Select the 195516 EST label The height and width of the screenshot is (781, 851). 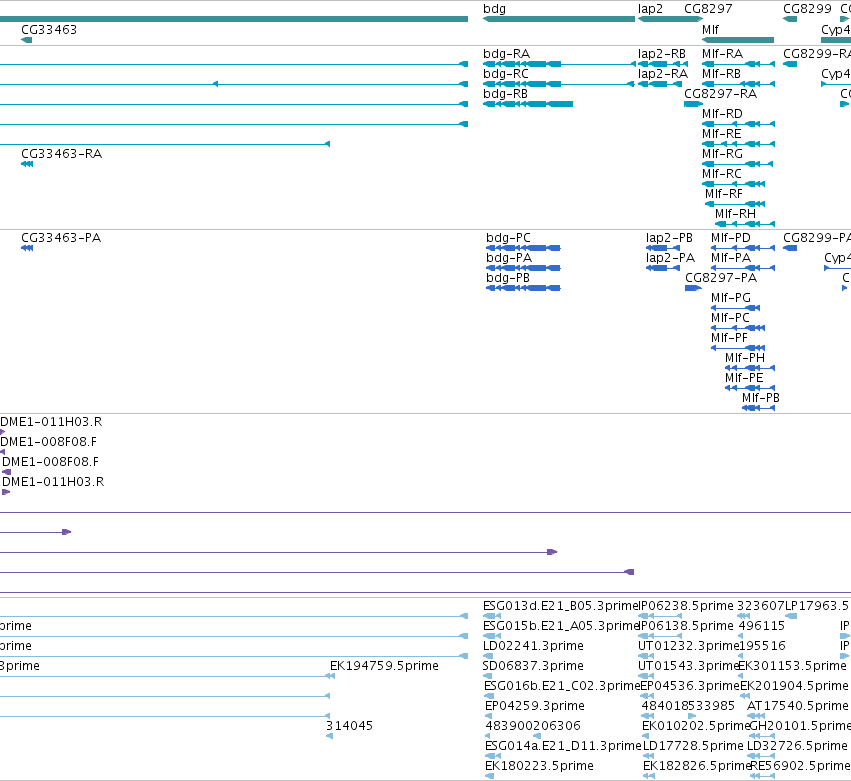pyautogui.click(x=762, y=646)
